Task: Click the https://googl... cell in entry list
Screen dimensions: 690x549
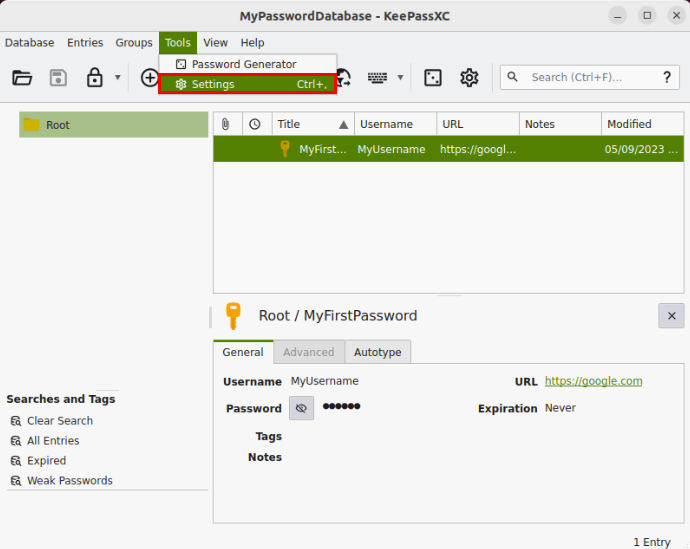Action: click(x=477, y=150)
